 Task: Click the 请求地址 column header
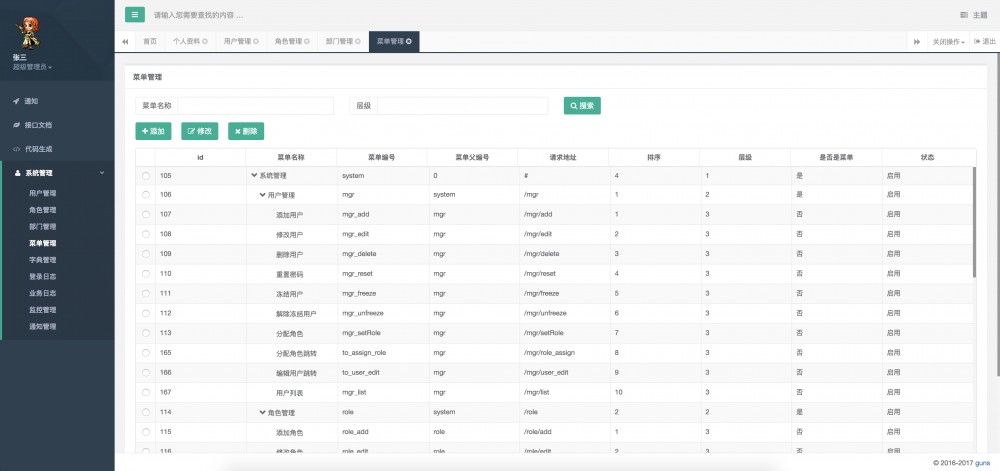coord(563,157)
